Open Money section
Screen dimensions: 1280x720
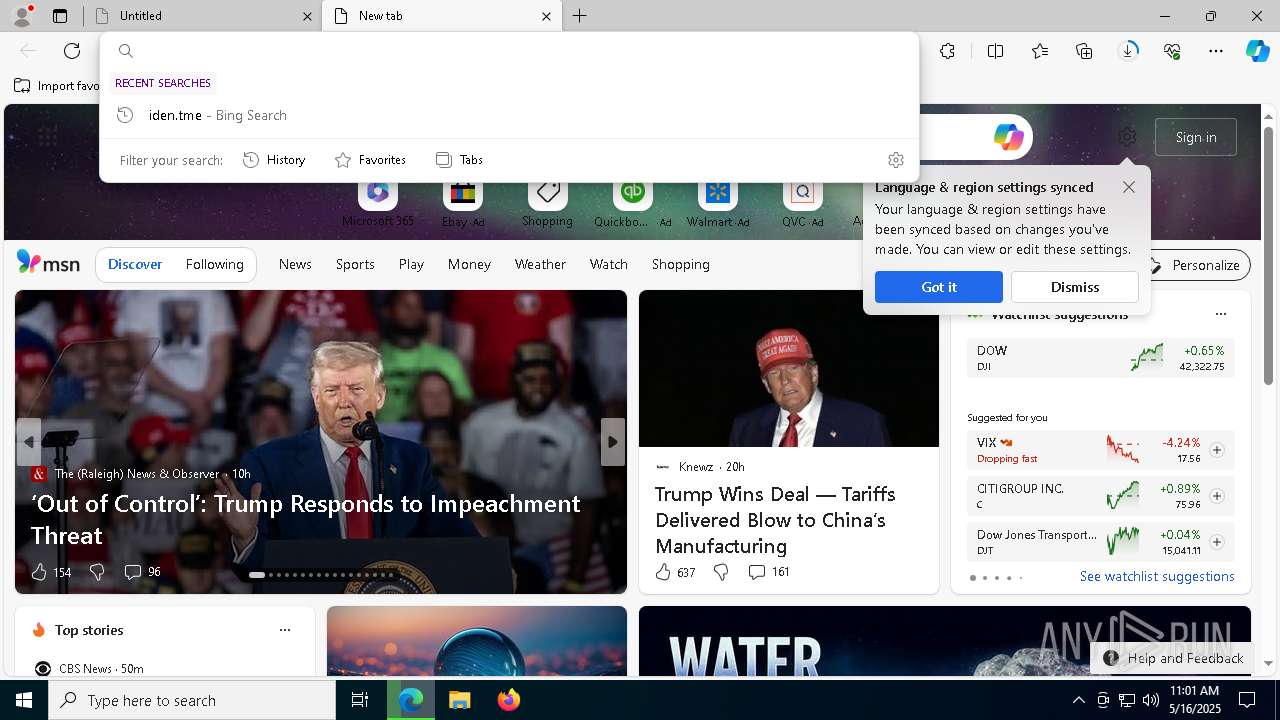tap(469, 265)
